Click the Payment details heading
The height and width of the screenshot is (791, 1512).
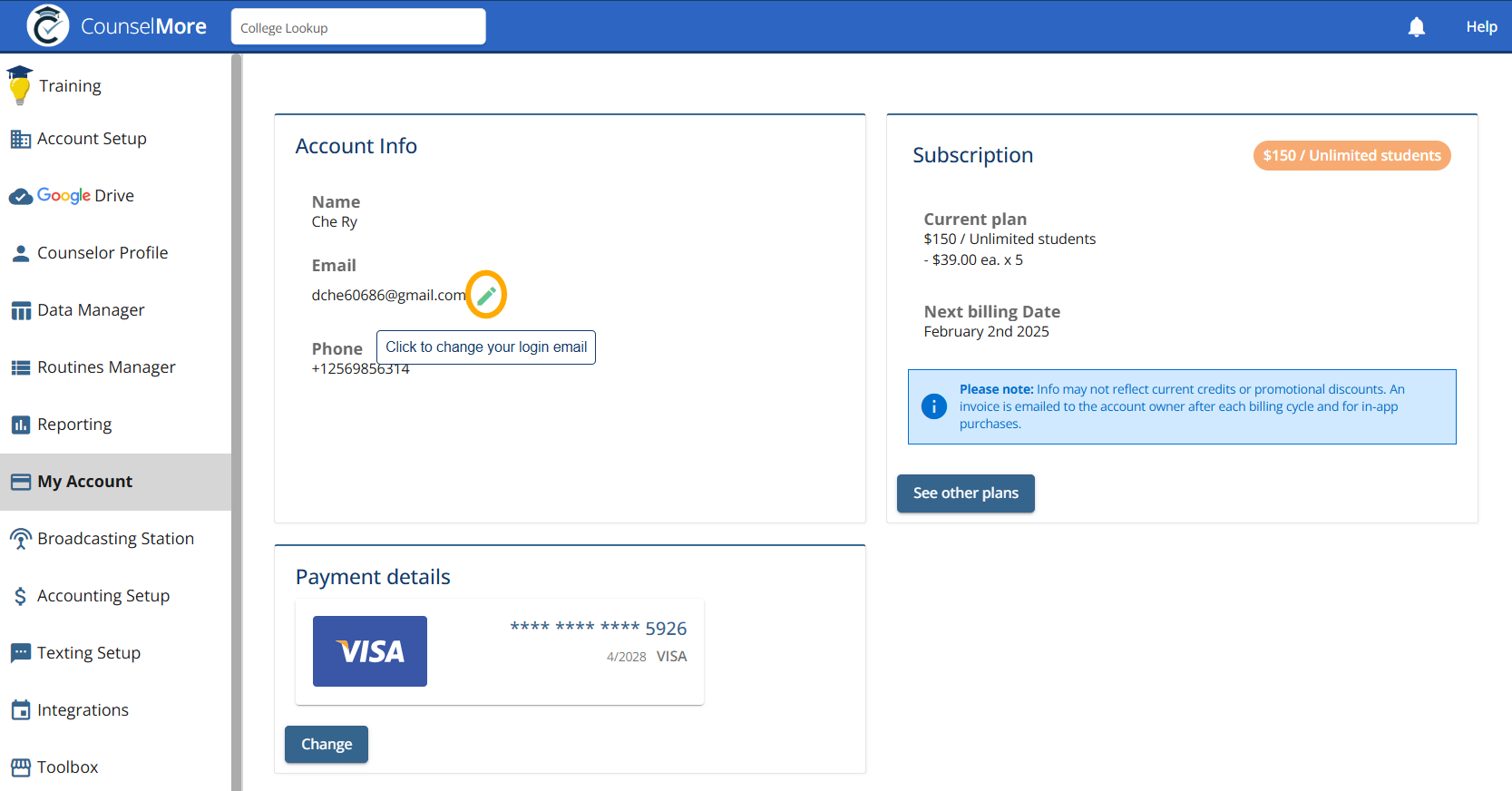373,577
